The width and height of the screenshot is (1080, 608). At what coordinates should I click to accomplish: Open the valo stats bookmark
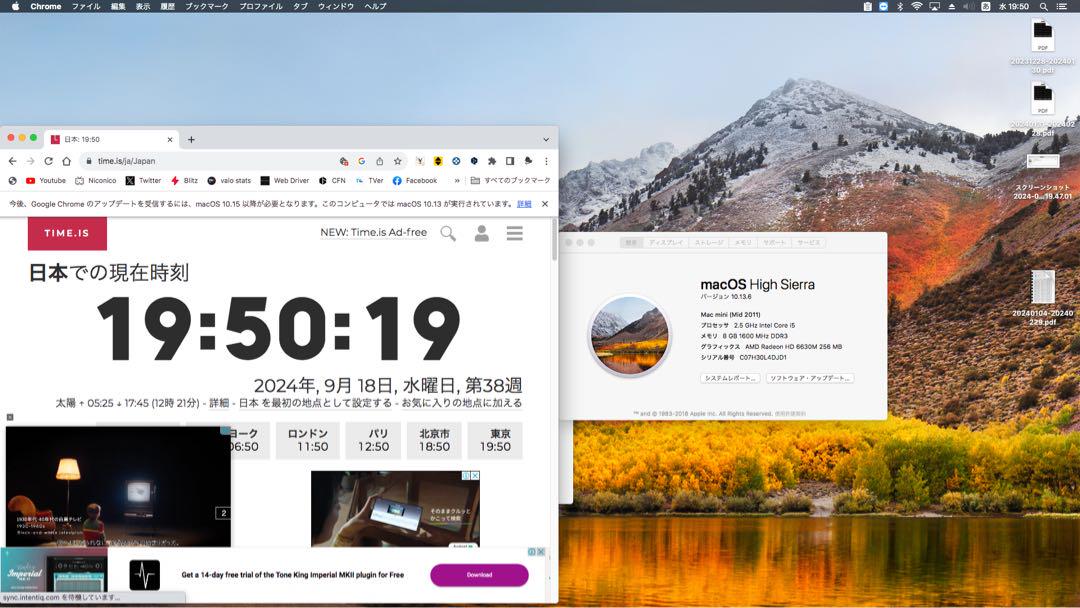[x=229, y=180]
